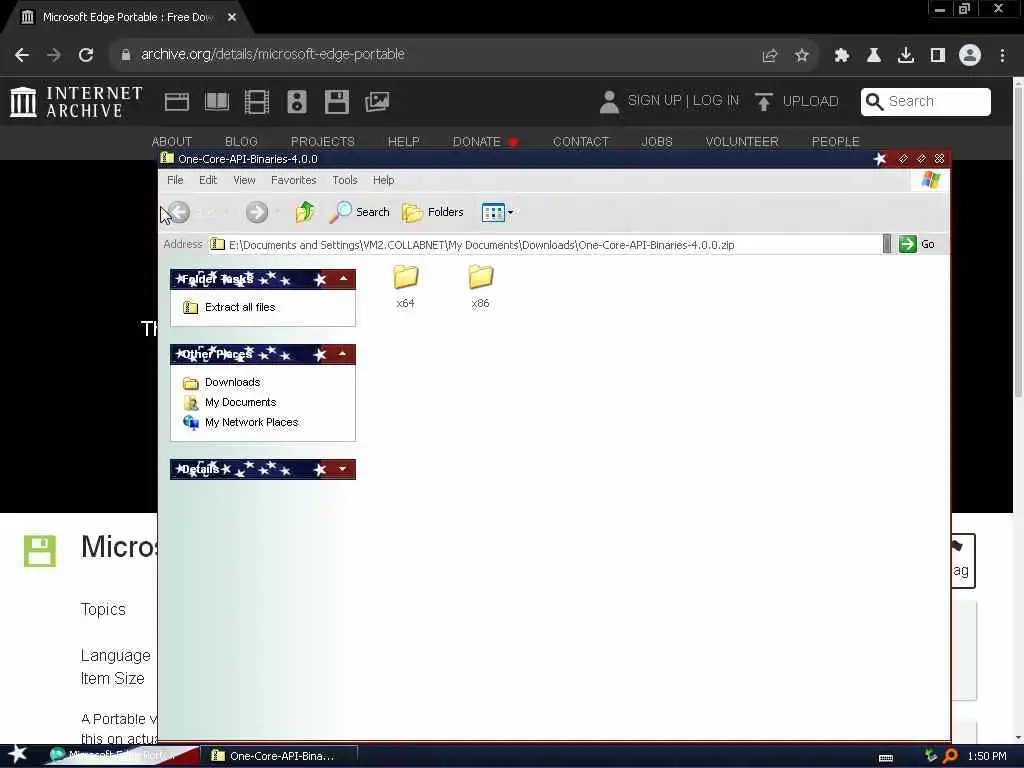Open the Help menu in Explorer
Screen dimensions: 1024x768
coord(383,180)
